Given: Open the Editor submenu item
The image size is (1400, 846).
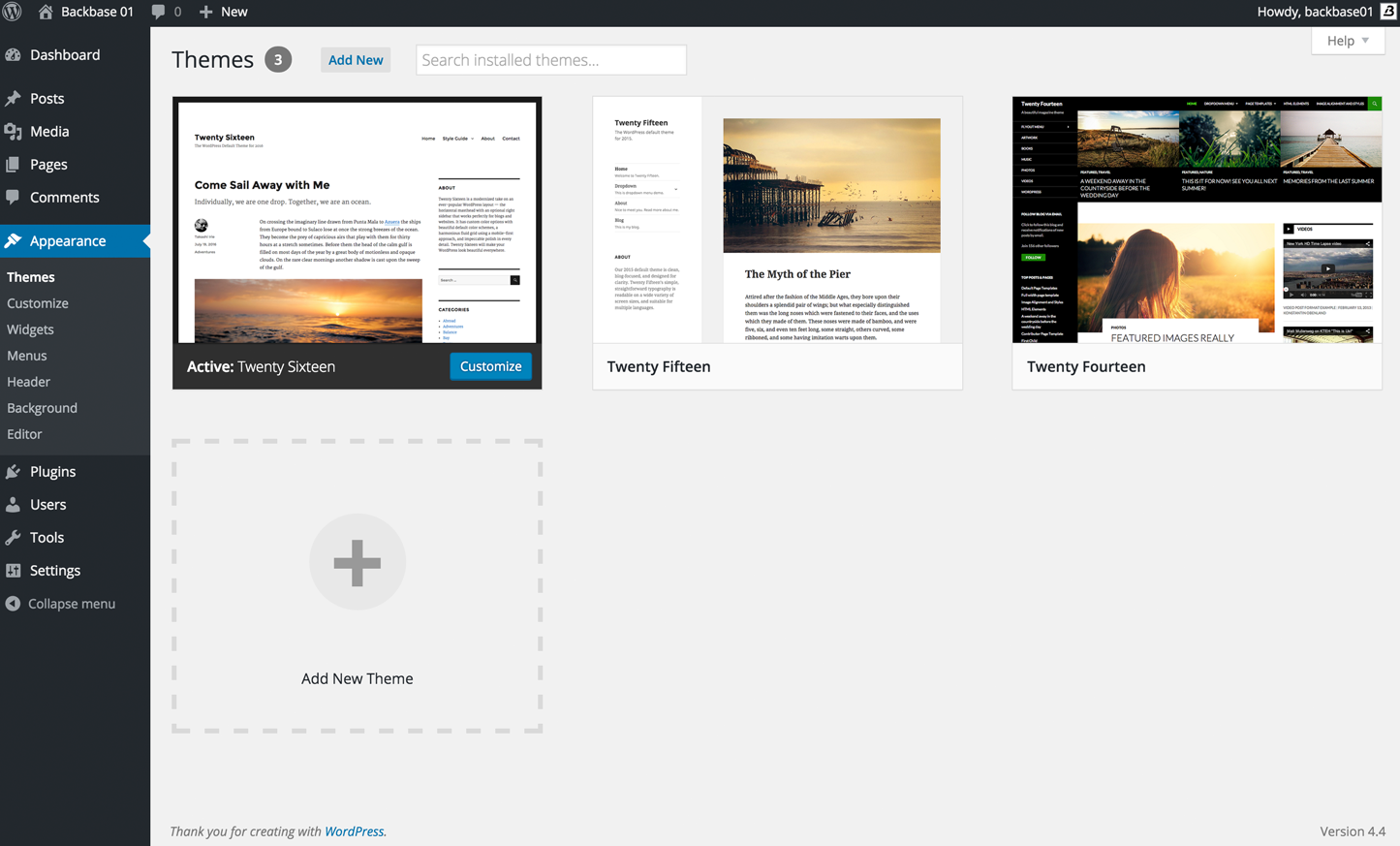Looking at the screenshot, I should [24, 434].
